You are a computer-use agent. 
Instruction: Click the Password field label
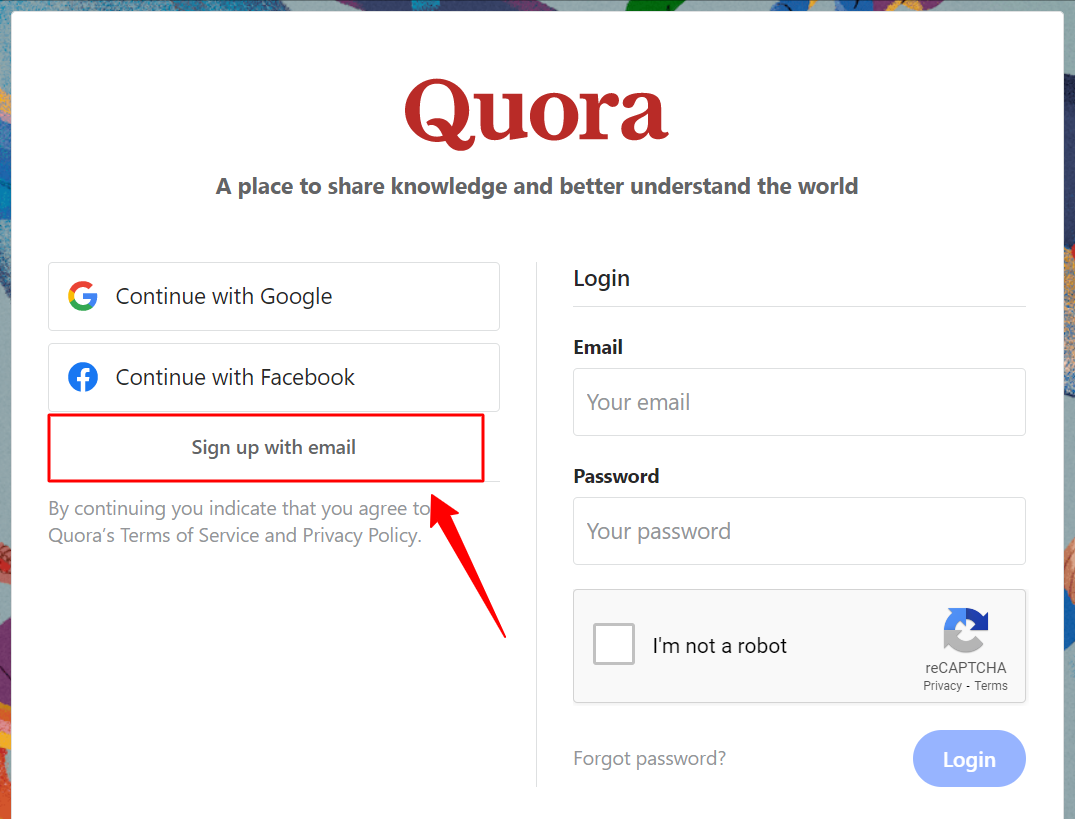tap(616, 476)
